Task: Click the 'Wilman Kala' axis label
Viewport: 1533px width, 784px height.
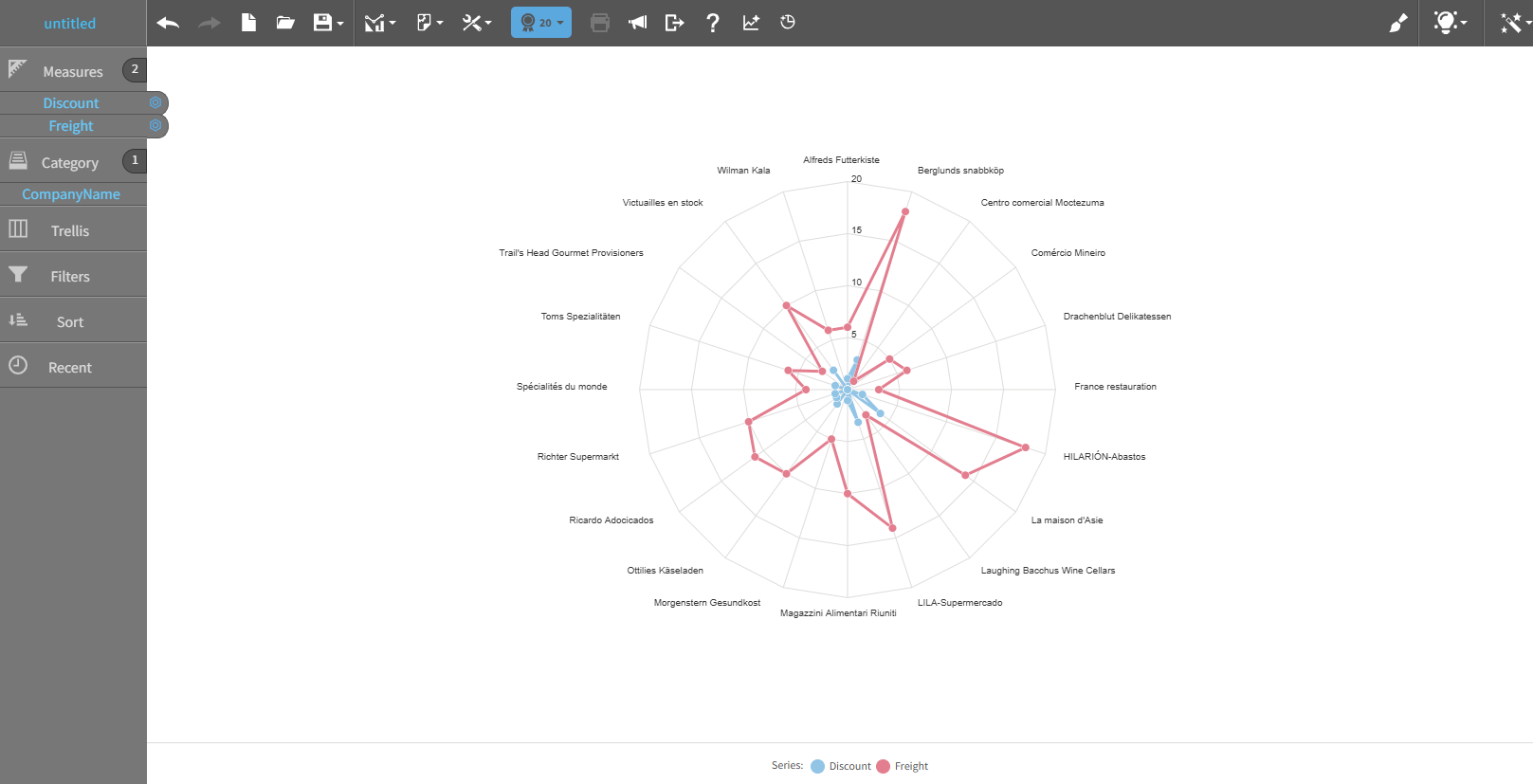Action: (x=743, y=171)
